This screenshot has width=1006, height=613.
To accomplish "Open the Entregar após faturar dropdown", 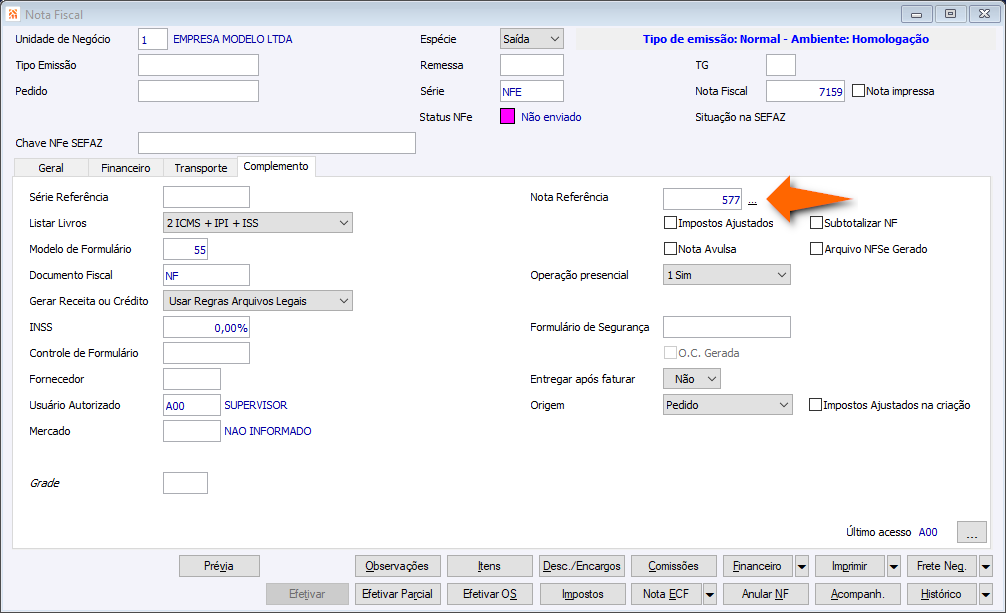I will click(692, 379).
